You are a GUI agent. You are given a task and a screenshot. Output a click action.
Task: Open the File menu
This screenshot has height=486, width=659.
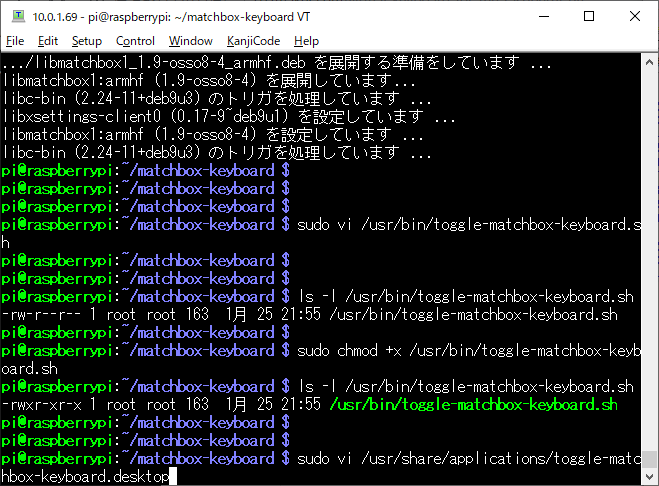15,41
